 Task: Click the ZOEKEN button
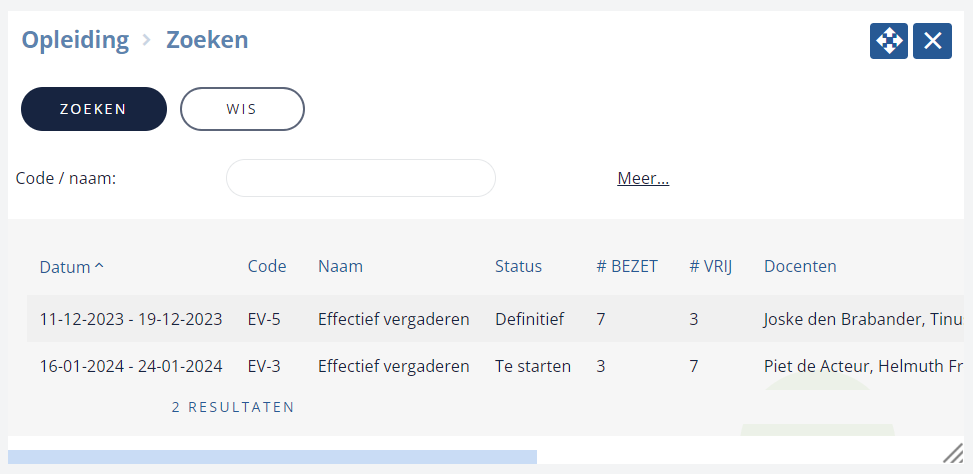click(x=94, y=109)
